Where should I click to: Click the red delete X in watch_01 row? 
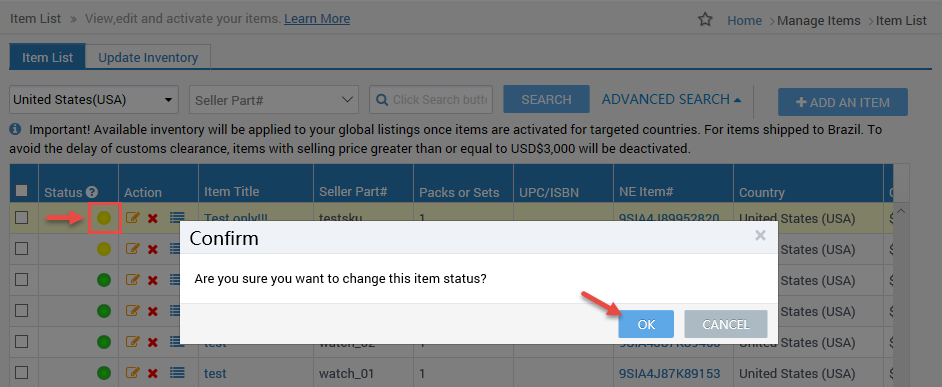(x=153, y=374)
